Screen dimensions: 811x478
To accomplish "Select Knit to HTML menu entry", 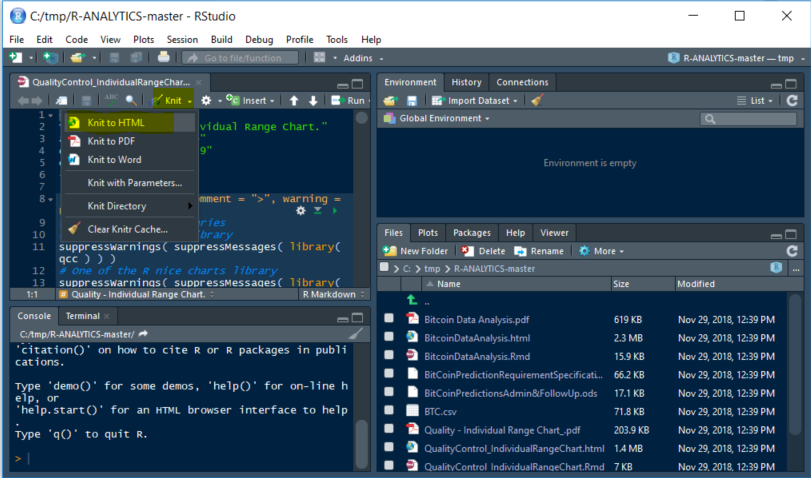I will pos(129,123).
